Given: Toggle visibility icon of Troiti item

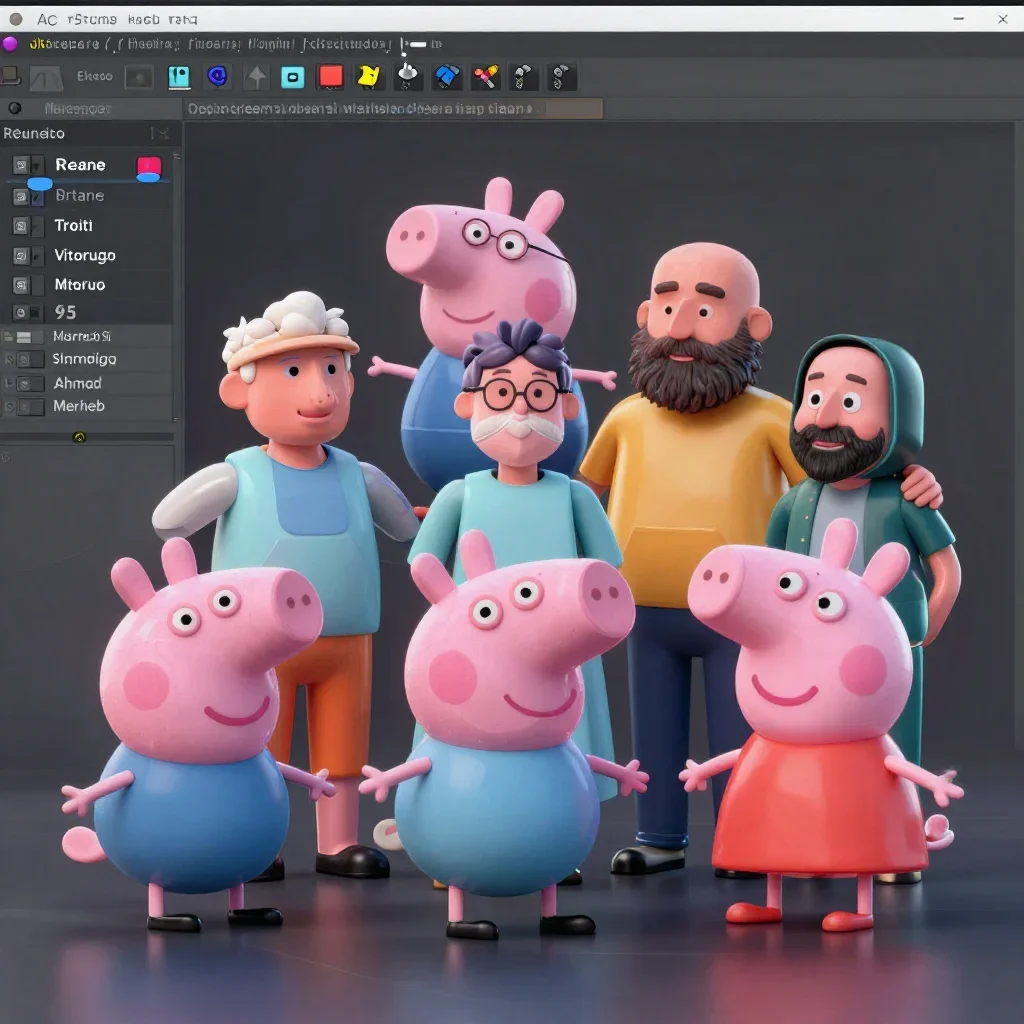Looking at the screenshot, I should pyautogui.click(x=21, y=226).
